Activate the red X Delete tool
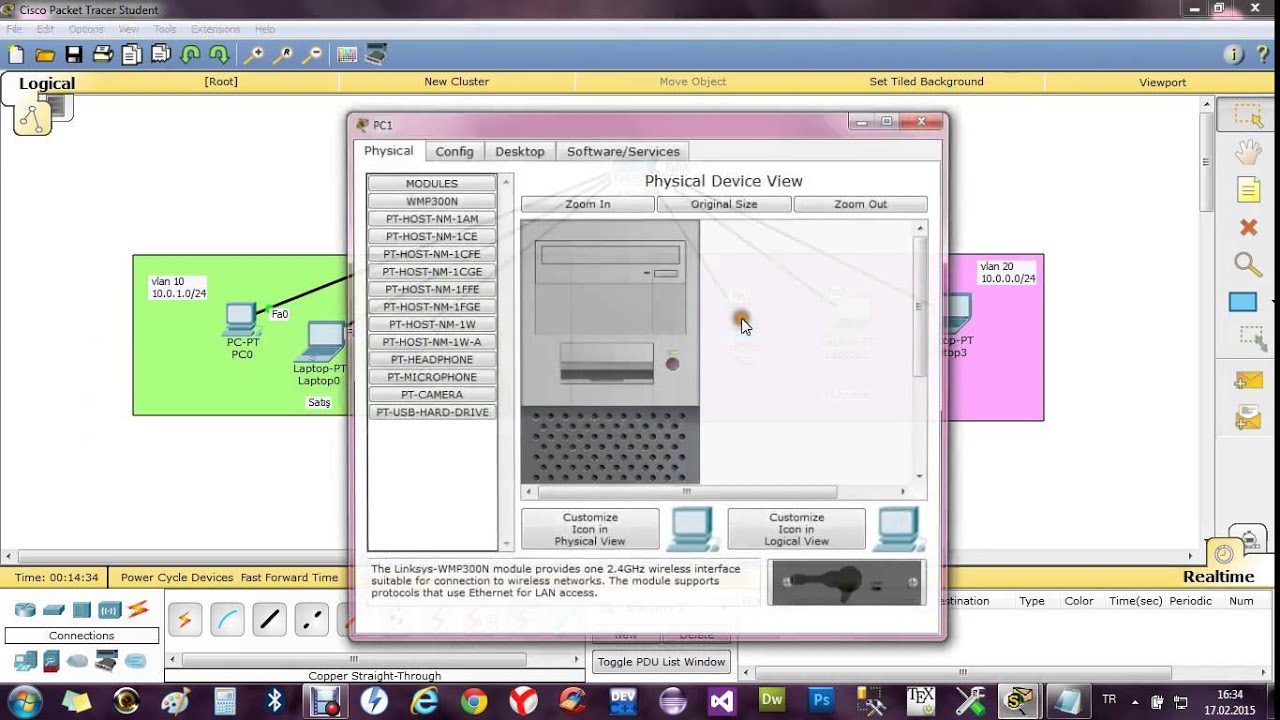 click(x=1248, y=228)
